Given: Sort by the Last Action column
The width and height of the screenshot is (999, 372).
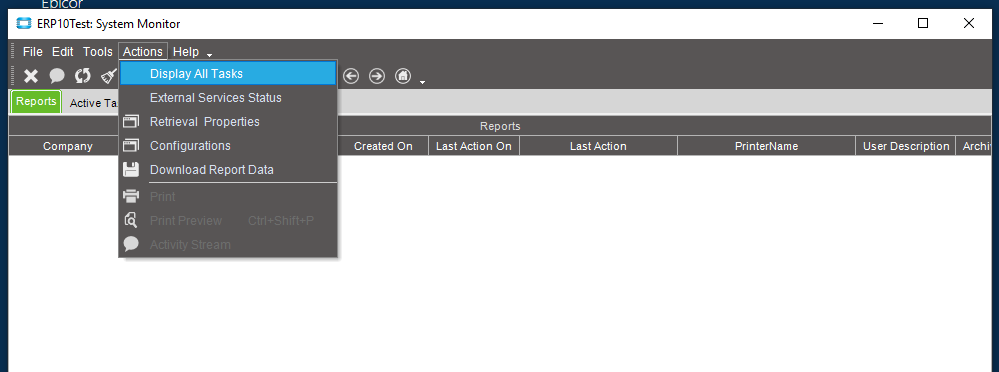Looking at the screenshot, I should (x=598, y=146).
